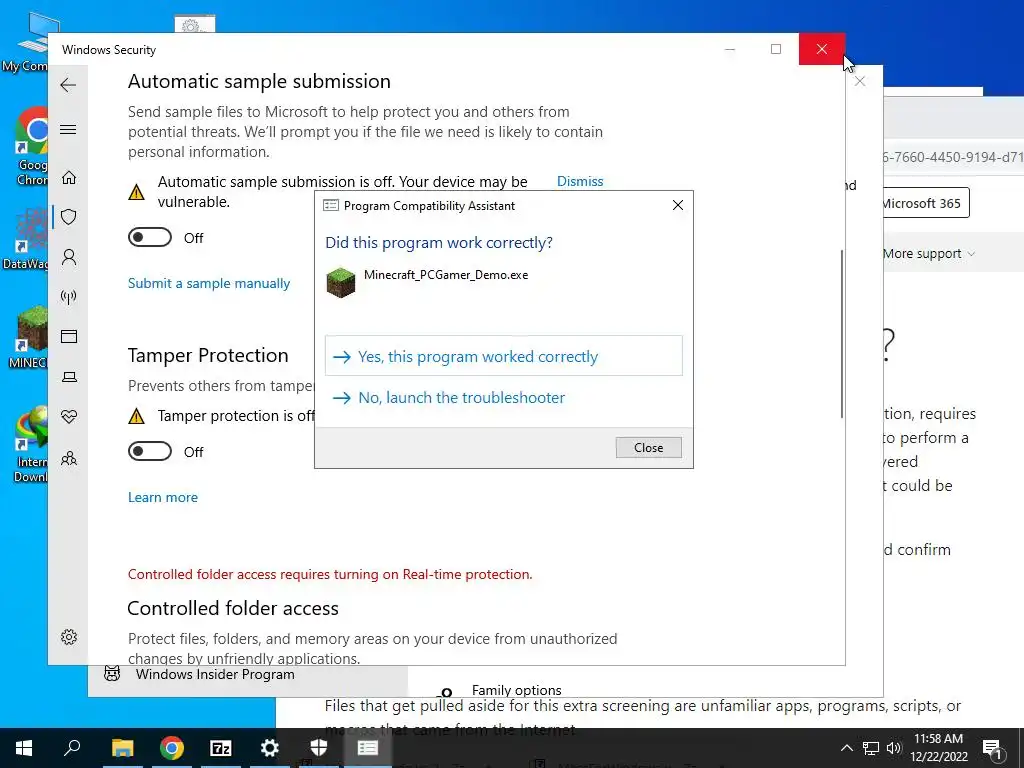Click the warning icon next to Tamper protection

[x=136, y=416]
